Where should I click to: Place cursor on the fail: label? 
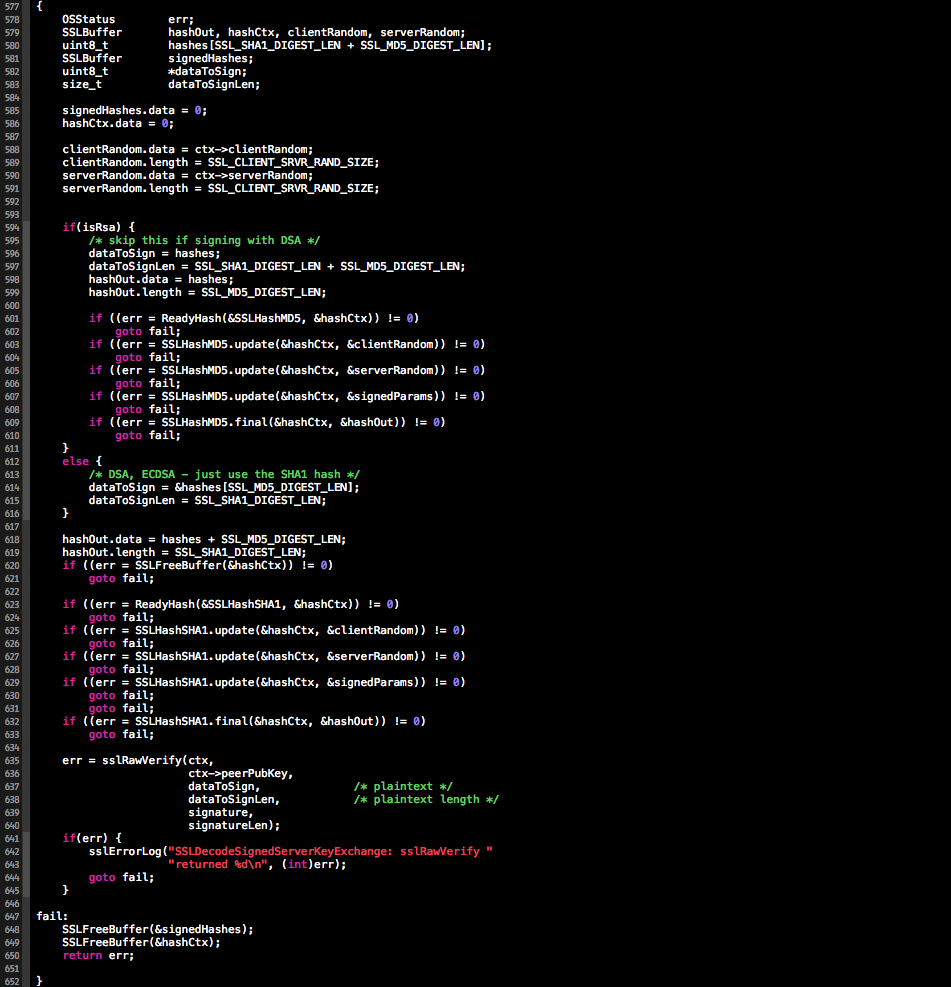[52, 916]
